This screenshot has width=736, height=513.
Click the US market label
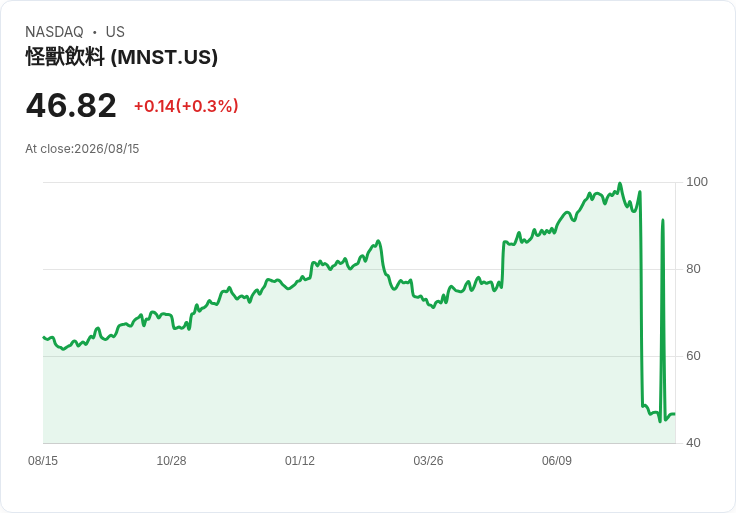click(x=115, y=32)
